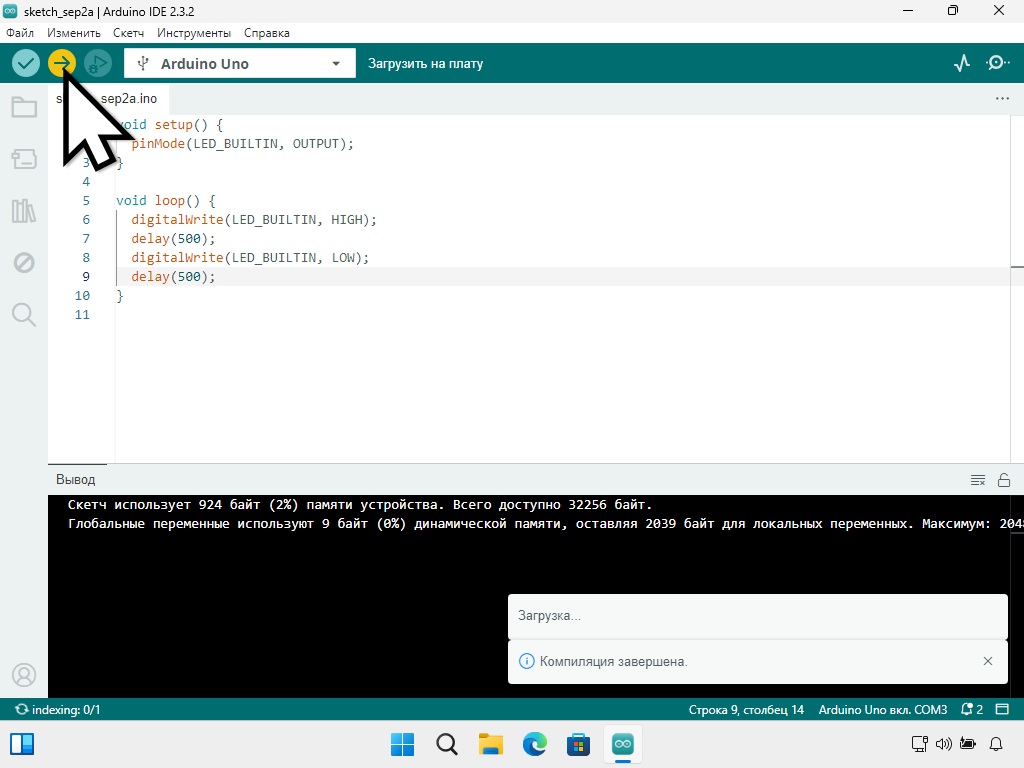Click 'pinMode(LED_BUILTIN, OUTPUT);' code line
This screenshot has width=1024, height=768.
242,144
